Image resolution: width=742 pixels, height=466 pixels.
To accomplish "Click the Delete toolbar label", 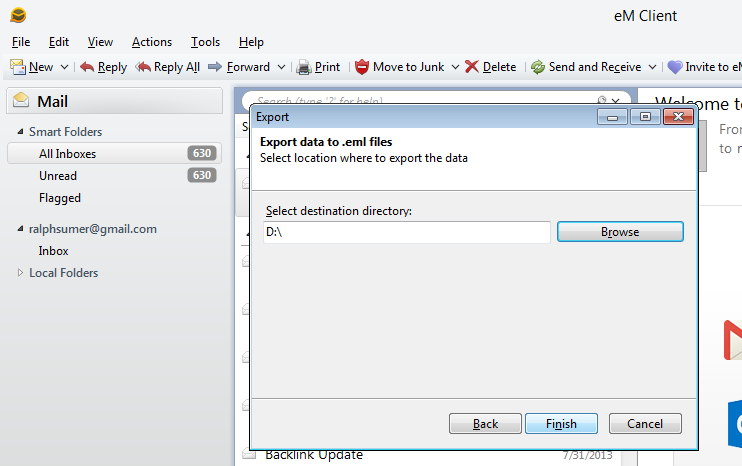I will [499, 67].
